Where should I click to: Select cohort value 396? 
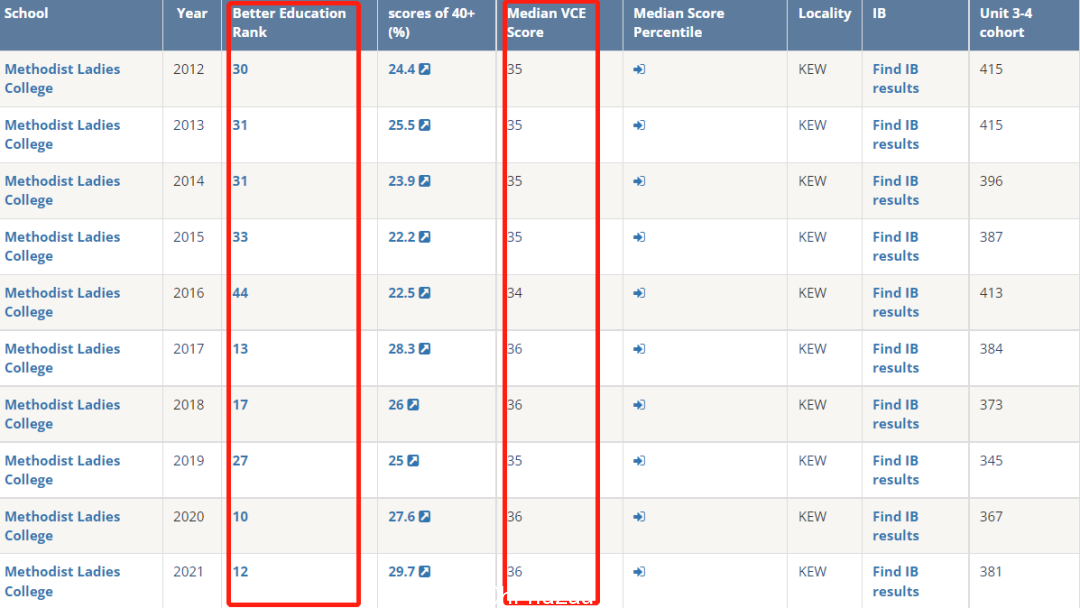pyautogui.click(x=991, y=181)
